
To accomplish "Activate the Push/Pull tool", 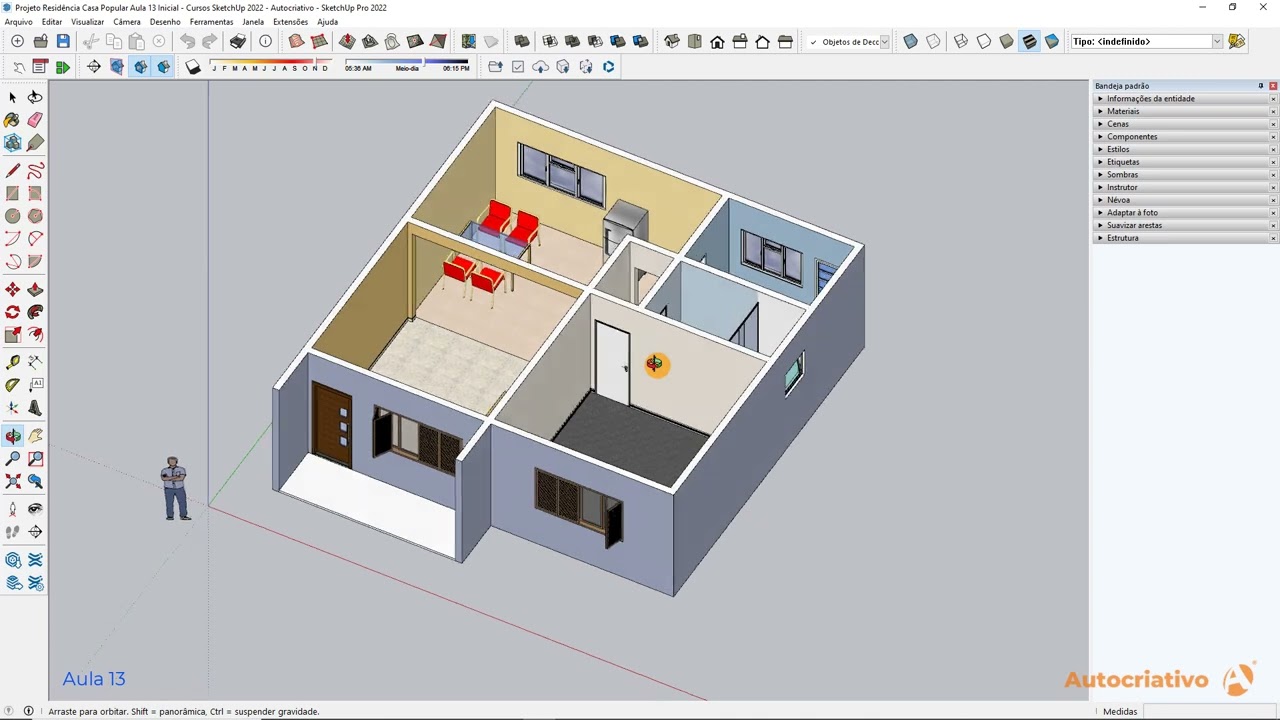I will tap(35, 289).
